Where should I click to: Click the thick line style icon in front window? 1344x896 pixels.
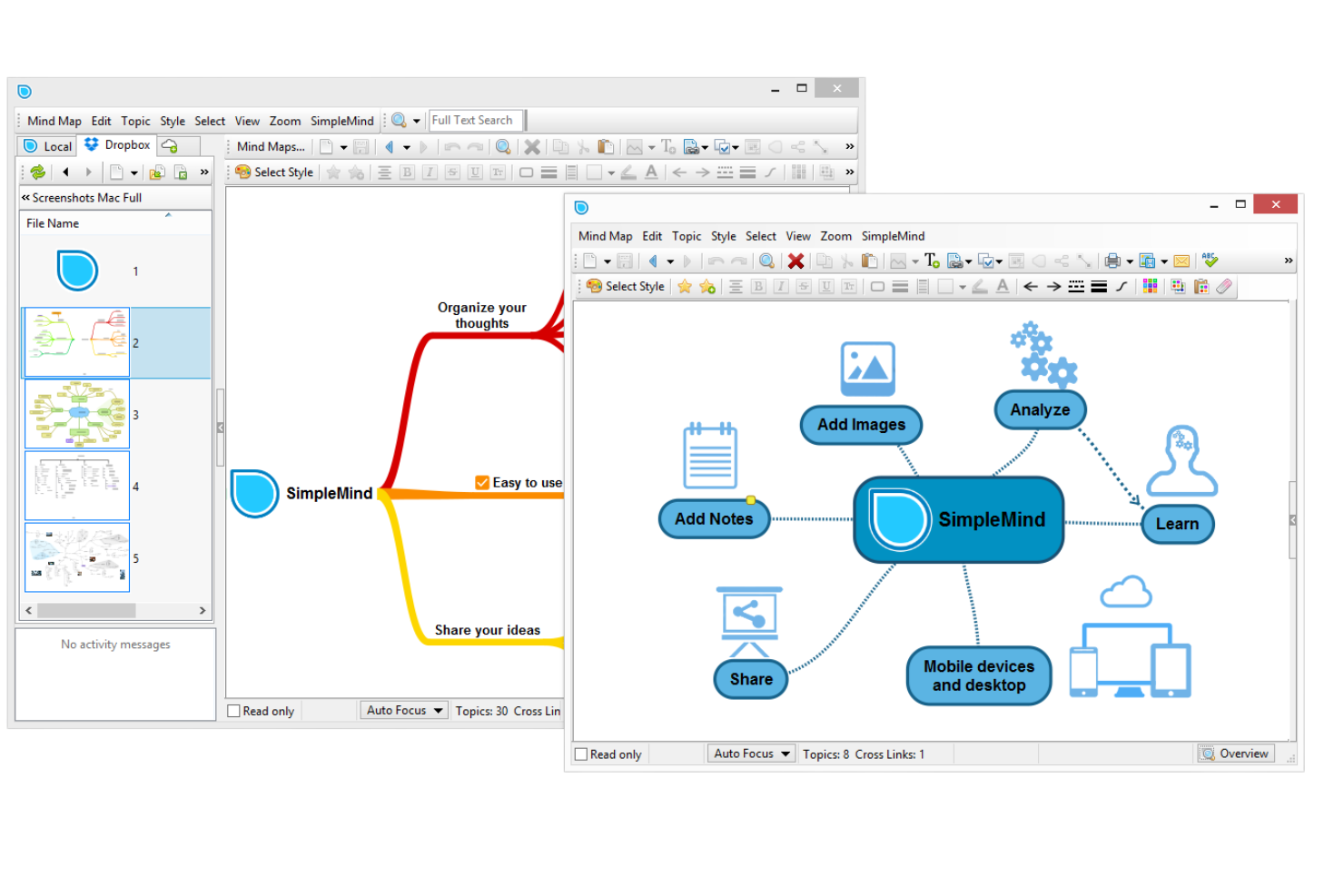pyautogui.click(x=1099, y=287)
